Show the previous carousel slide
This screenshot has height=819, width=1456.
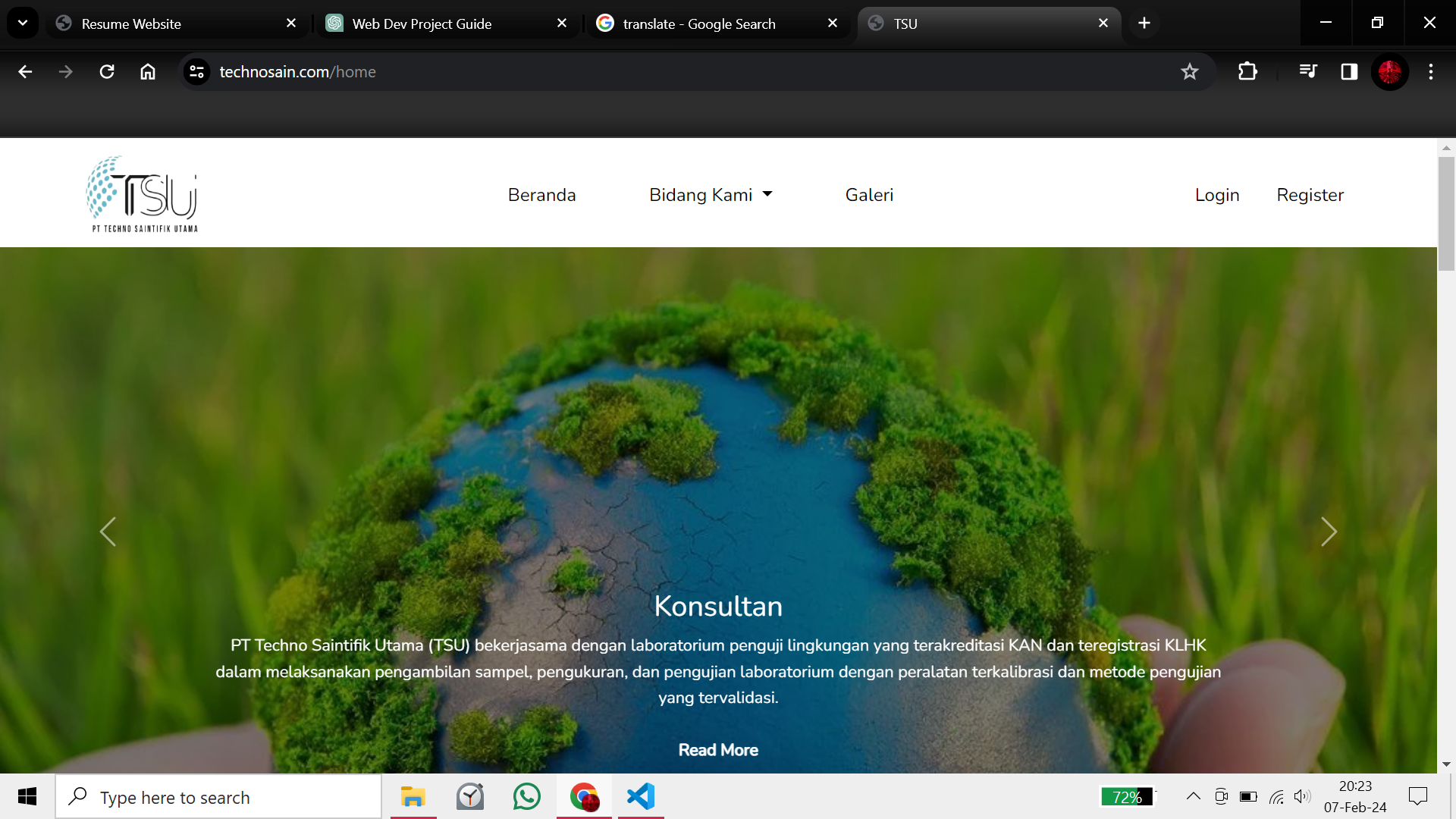click(108, 532)
